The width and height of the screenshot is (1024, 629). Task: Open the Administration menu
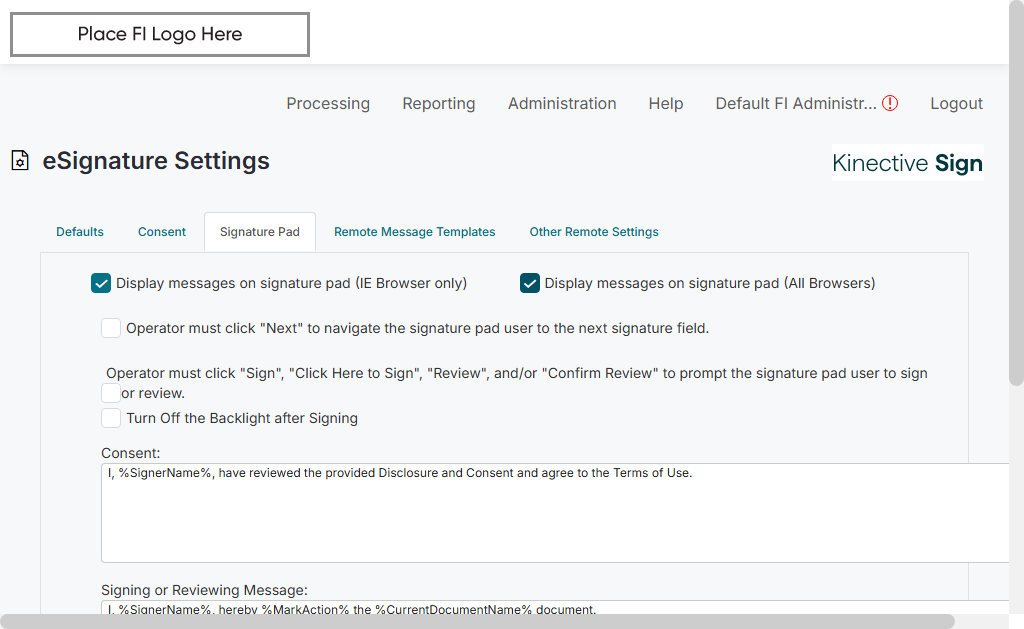(x=562, y=103)
